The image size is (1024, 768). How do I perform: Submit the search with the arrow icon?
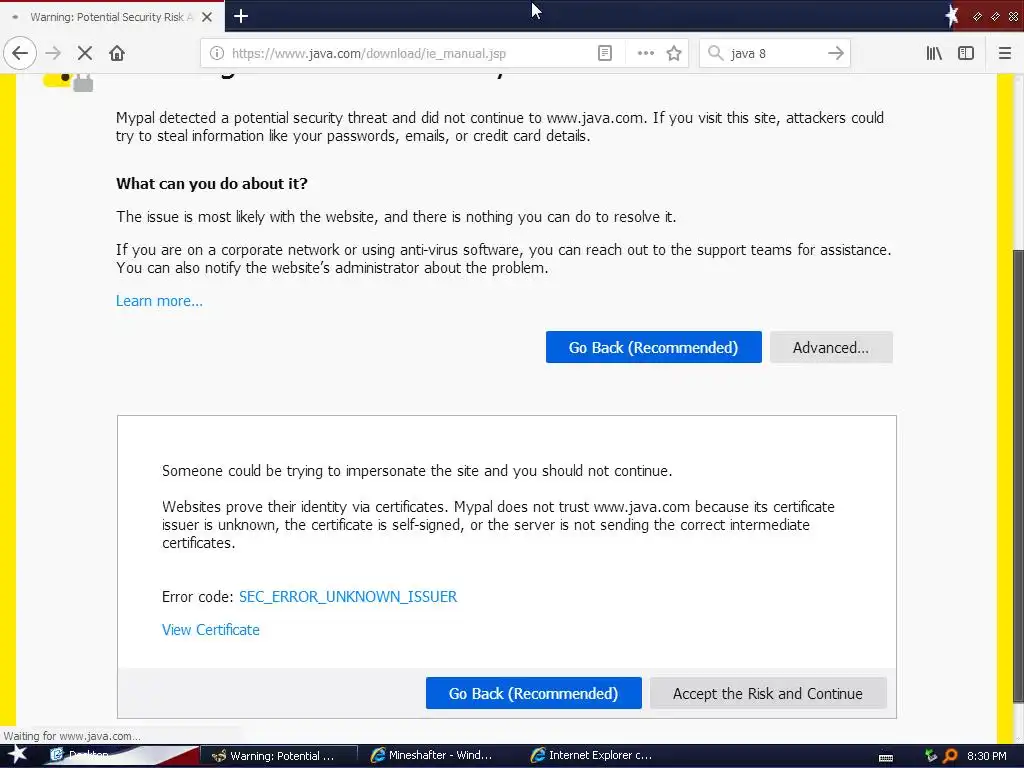pyautogui.click(x=835, y=54)
